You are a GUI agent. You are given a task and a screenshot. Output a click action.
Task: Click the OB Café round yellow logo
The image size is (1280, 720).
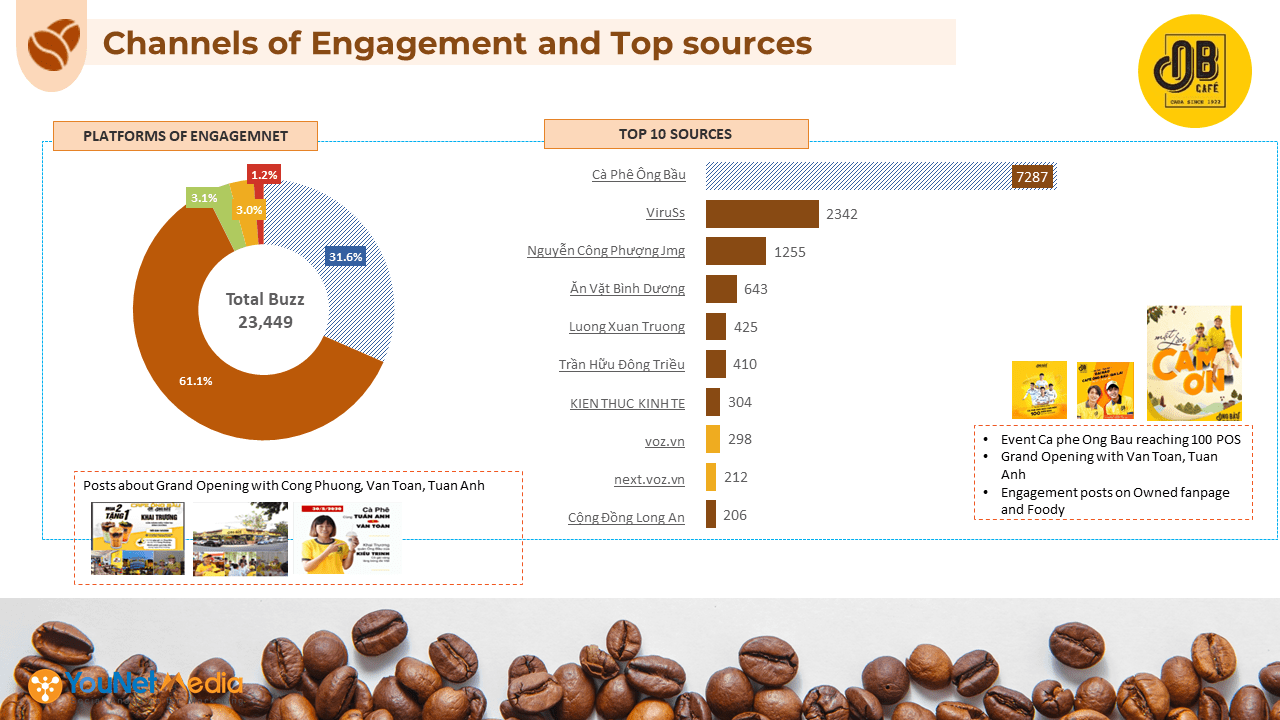pyautogui.click(x=1195, y=71)
